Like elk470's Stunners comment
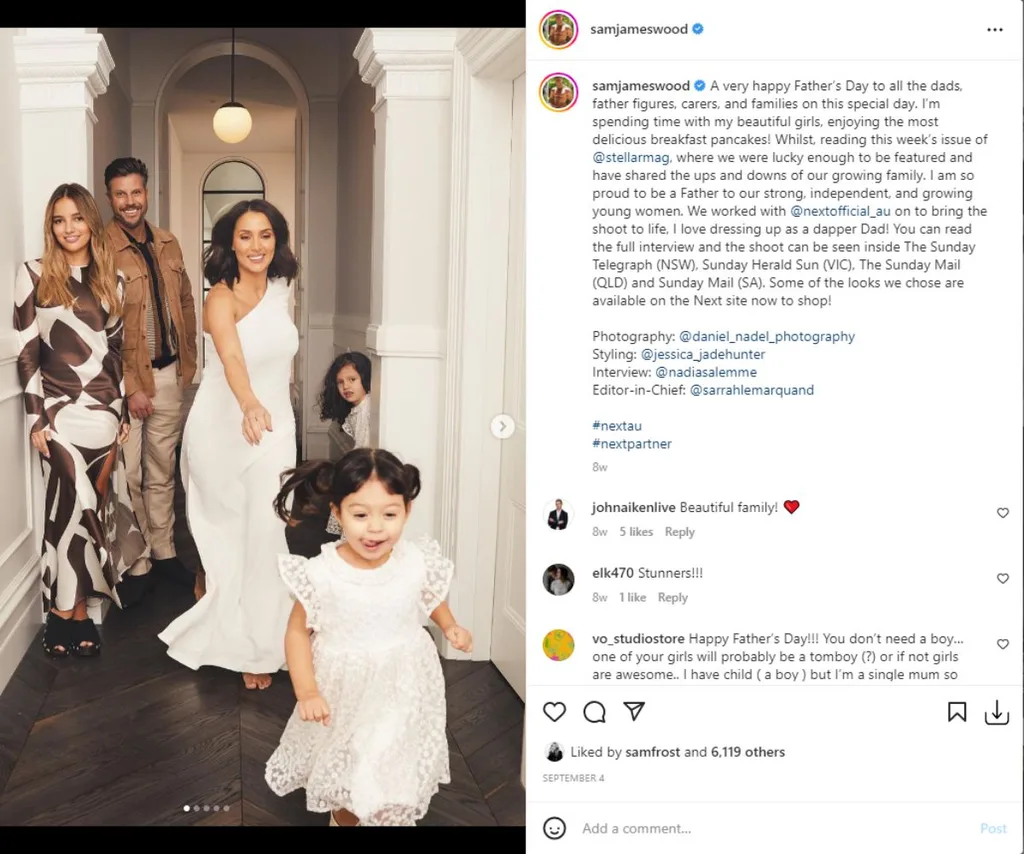The height and width of the screenshot is (854, 1024). pyautogui.click(x=1002, y=578)
